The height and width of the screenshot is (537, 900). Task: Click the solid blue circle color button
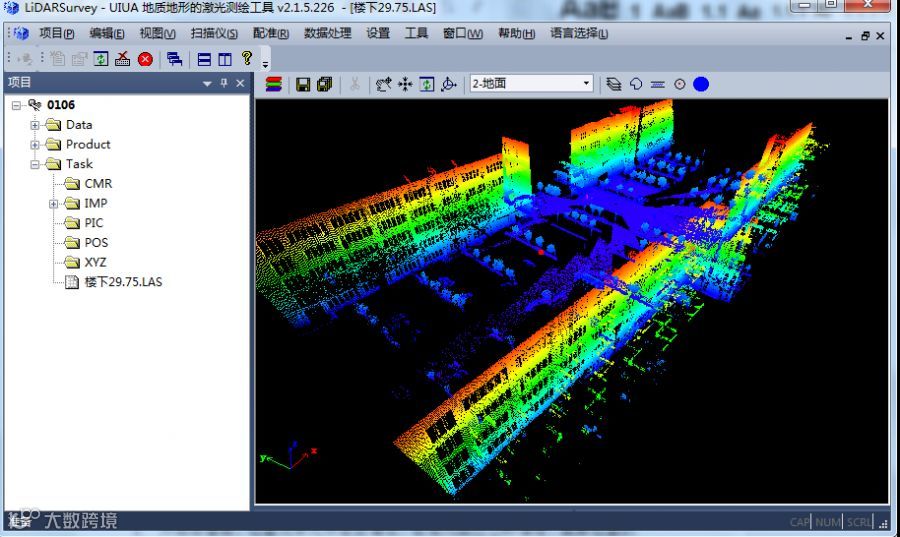coord(701,84)
